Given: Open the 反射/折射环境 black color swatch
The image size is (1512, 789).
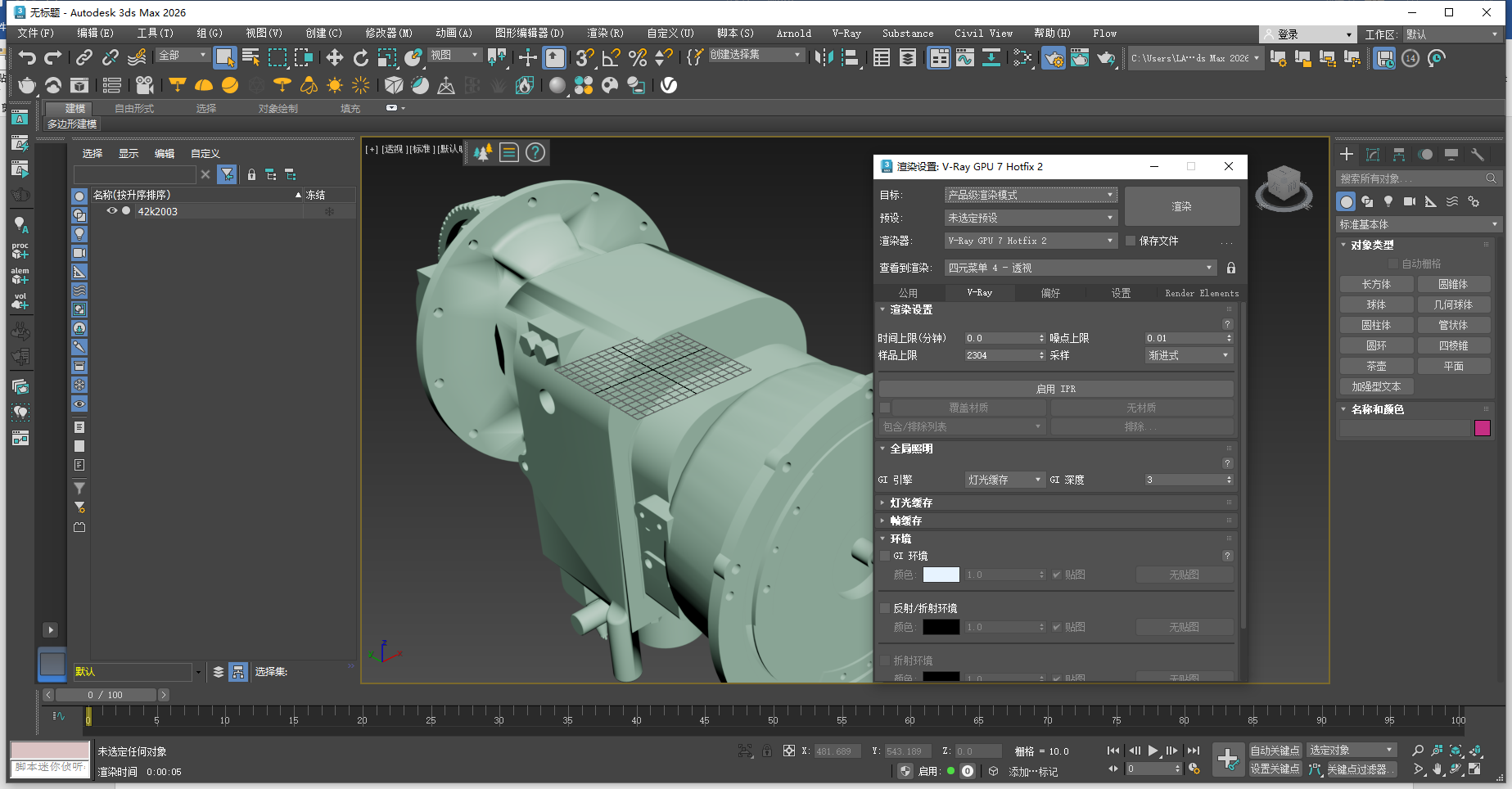Looking at the screenshot, I should point(941,627).
